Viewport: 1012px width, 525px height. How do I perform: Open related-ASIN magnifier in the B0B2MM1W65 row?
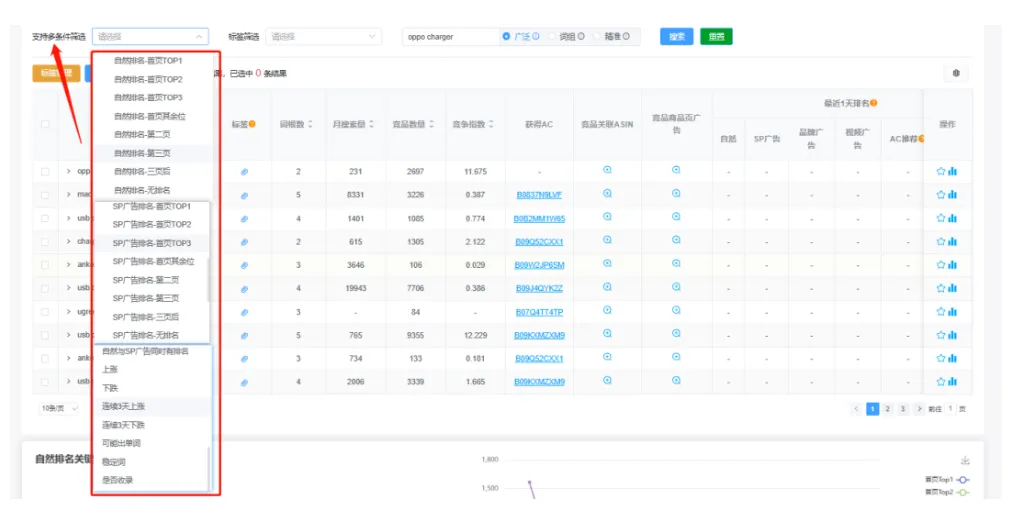pos(607,217)
